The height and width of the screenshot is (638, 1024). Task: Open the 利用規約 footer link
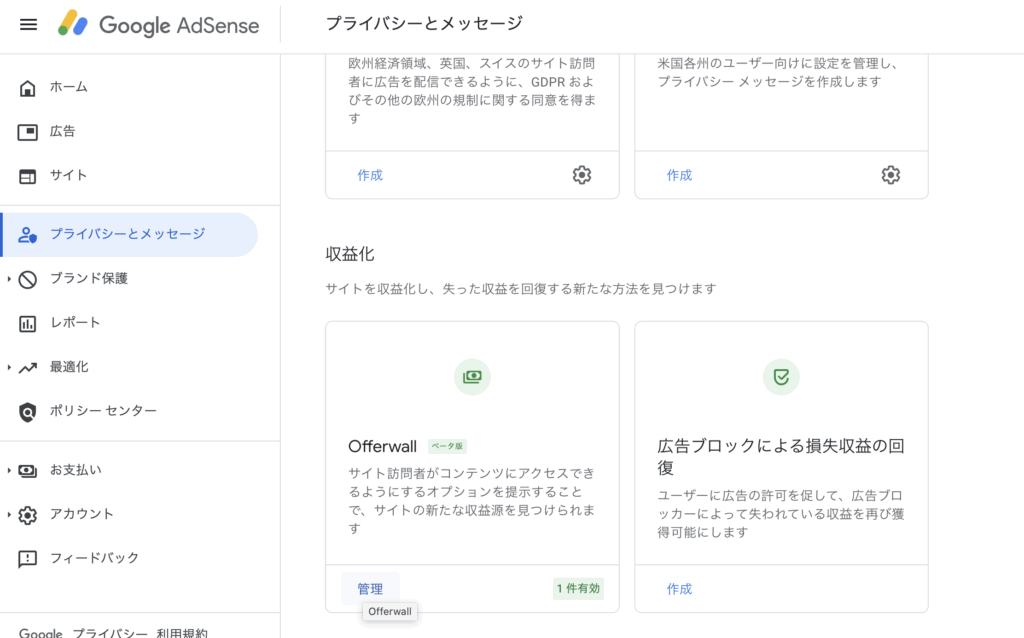(182, 633)
